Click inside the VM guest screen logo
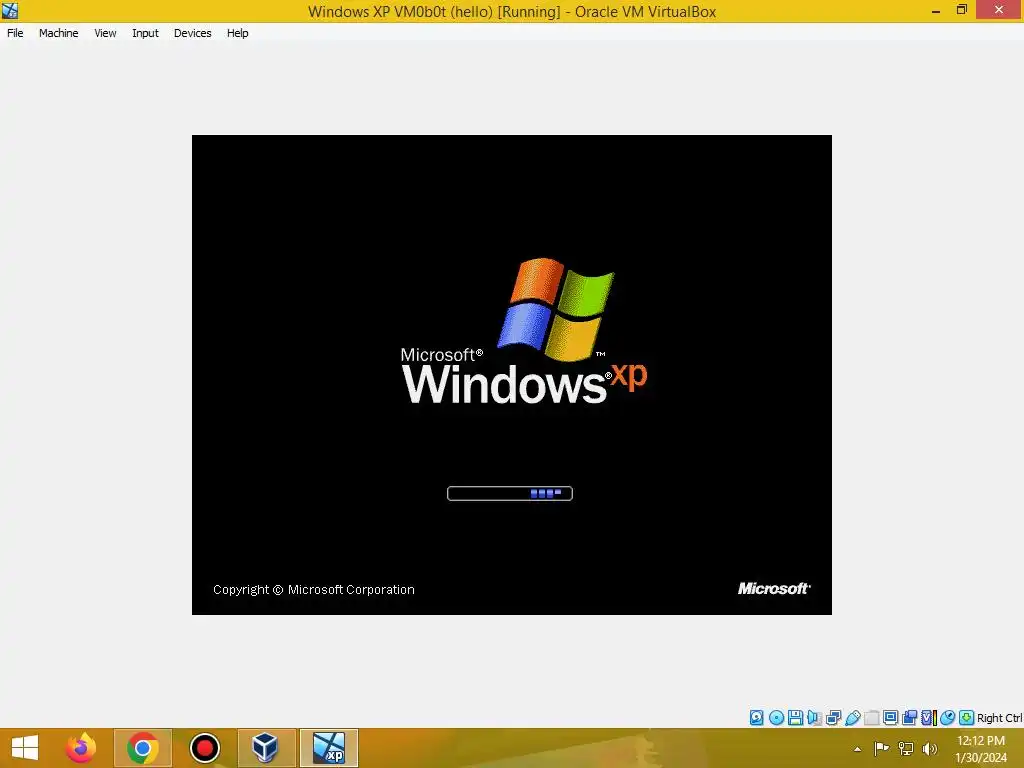The height and width of the screenshot is (768, 1024). (x=524, y=331)
